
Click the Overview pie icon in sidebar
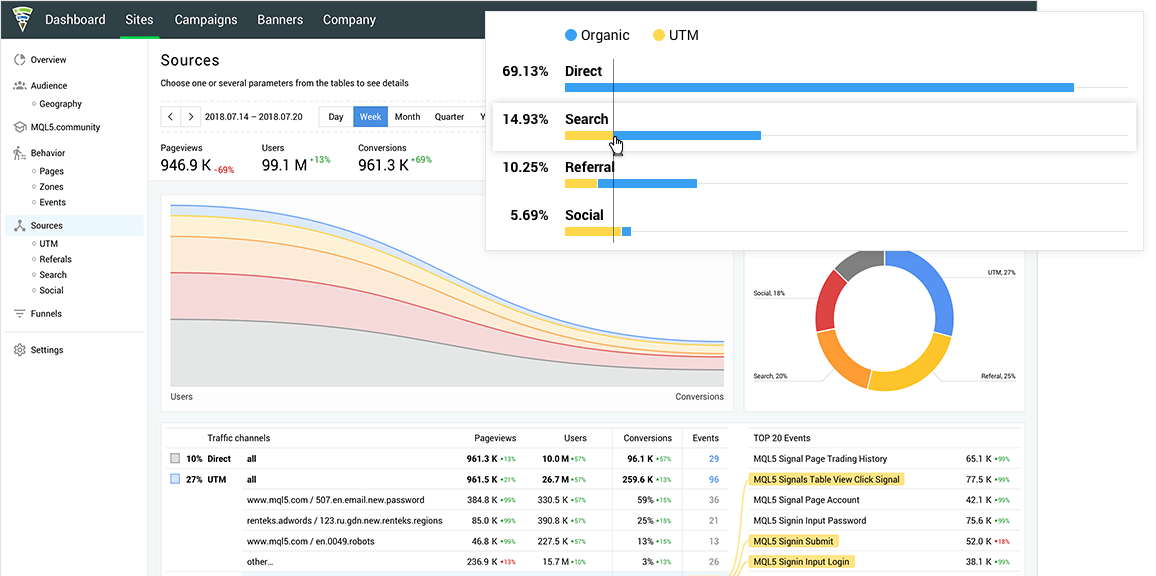coord(20,60)
